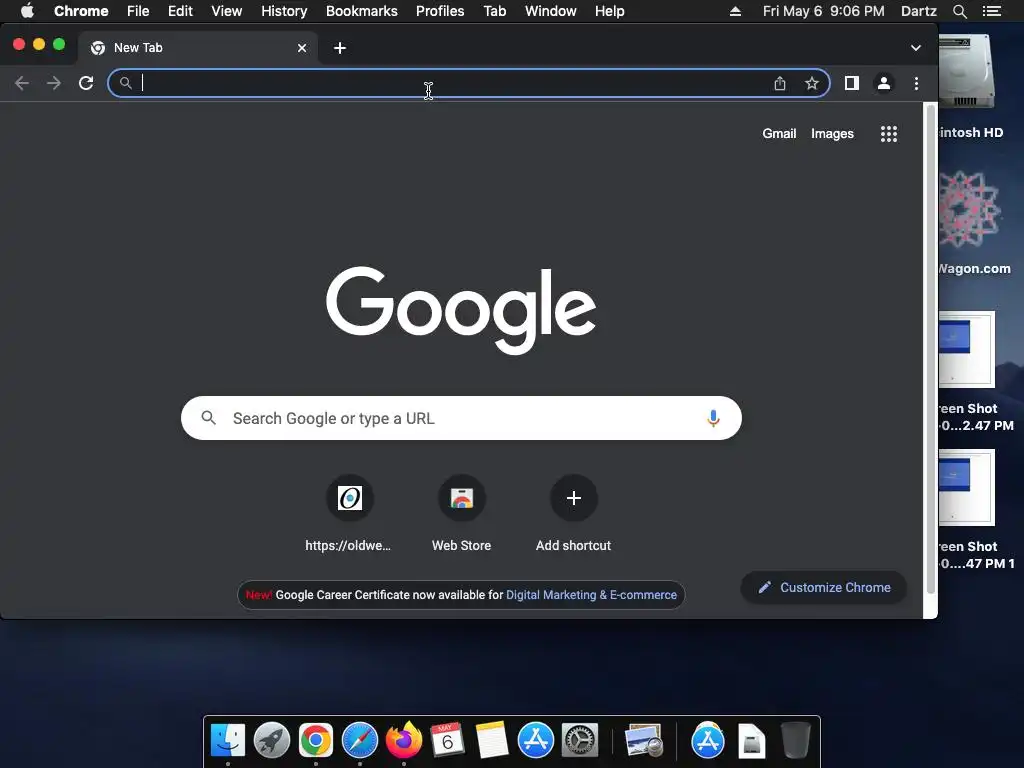Open the Edit menu
The height and width of the screenshot is (768, 1024).
coord(180,11)
